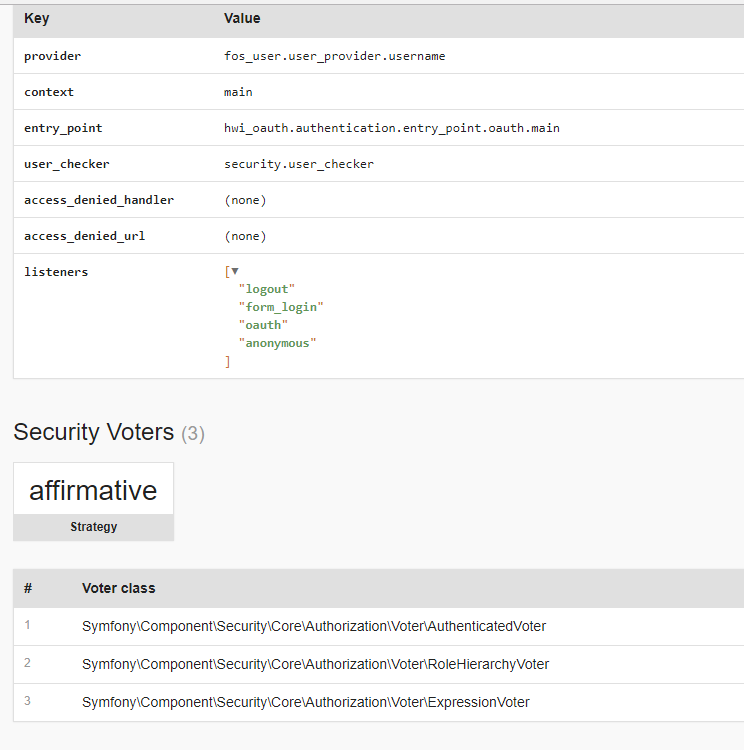Viewport: 744px width, 750px height.
Task: Click the Value column header
Action: coord(242,18)
